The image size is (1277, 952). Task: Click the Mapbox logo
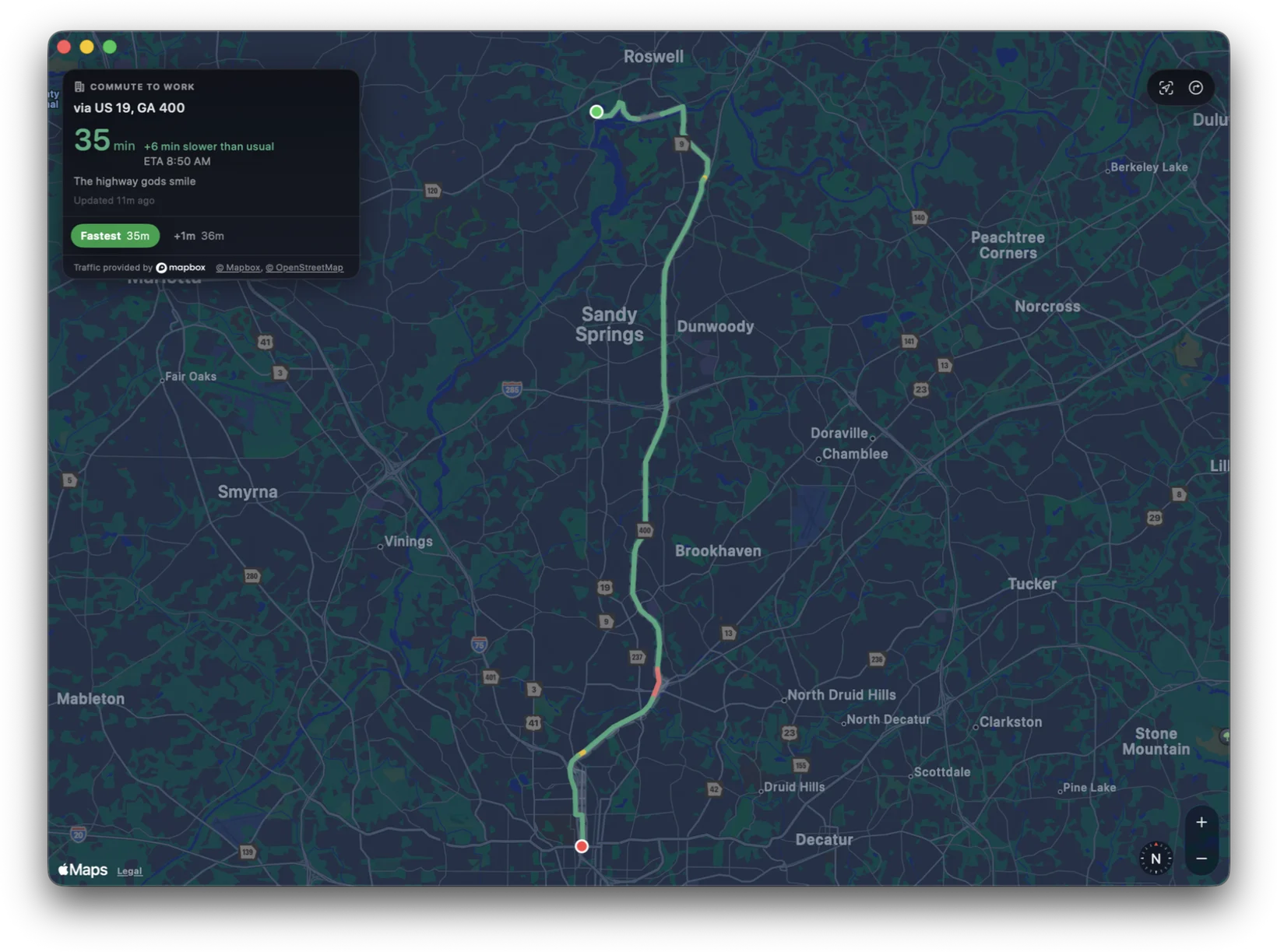pos(181,268)
